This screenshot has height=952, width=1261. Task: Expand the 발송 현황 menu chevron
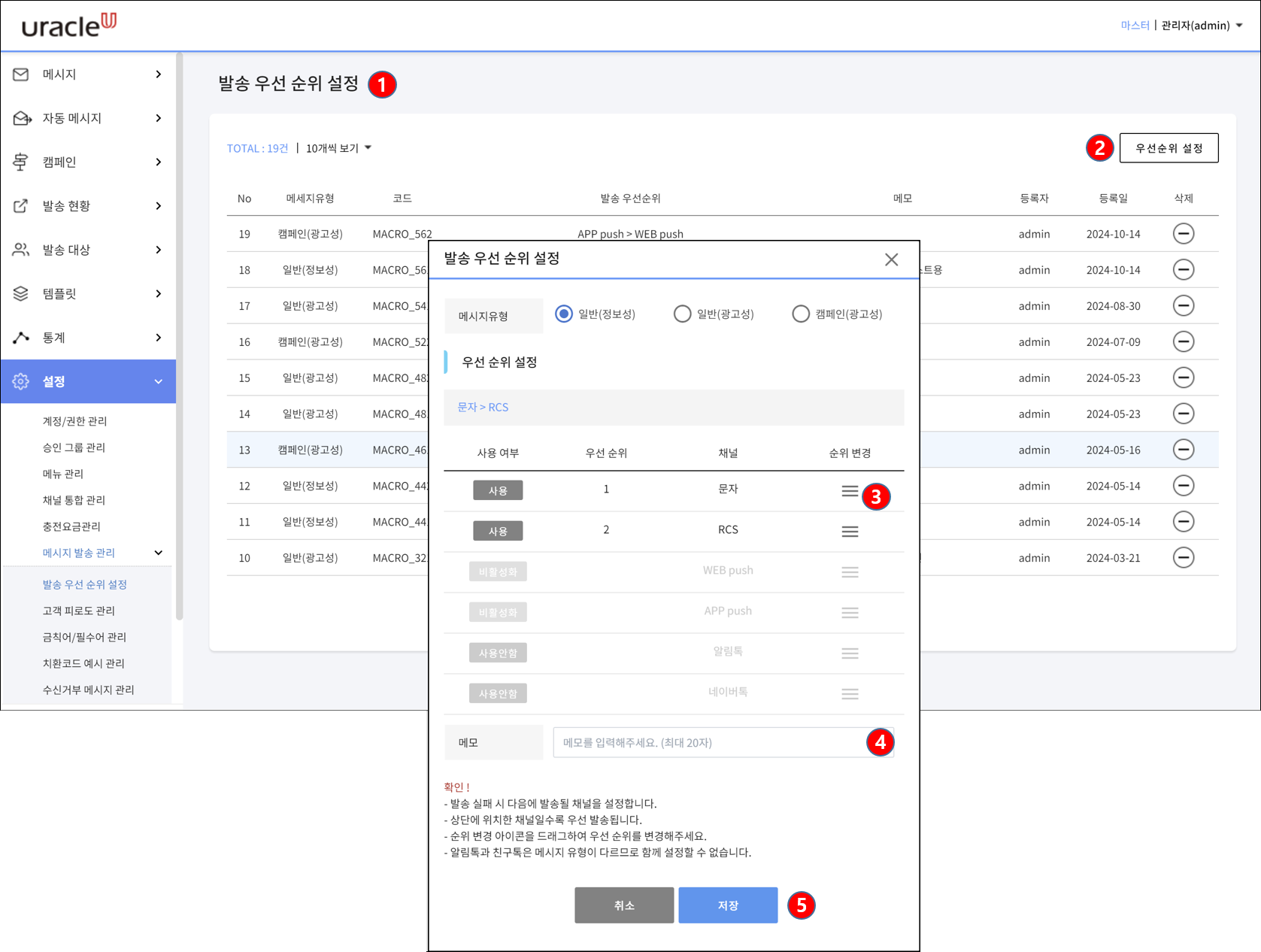[x=158, y=205]
